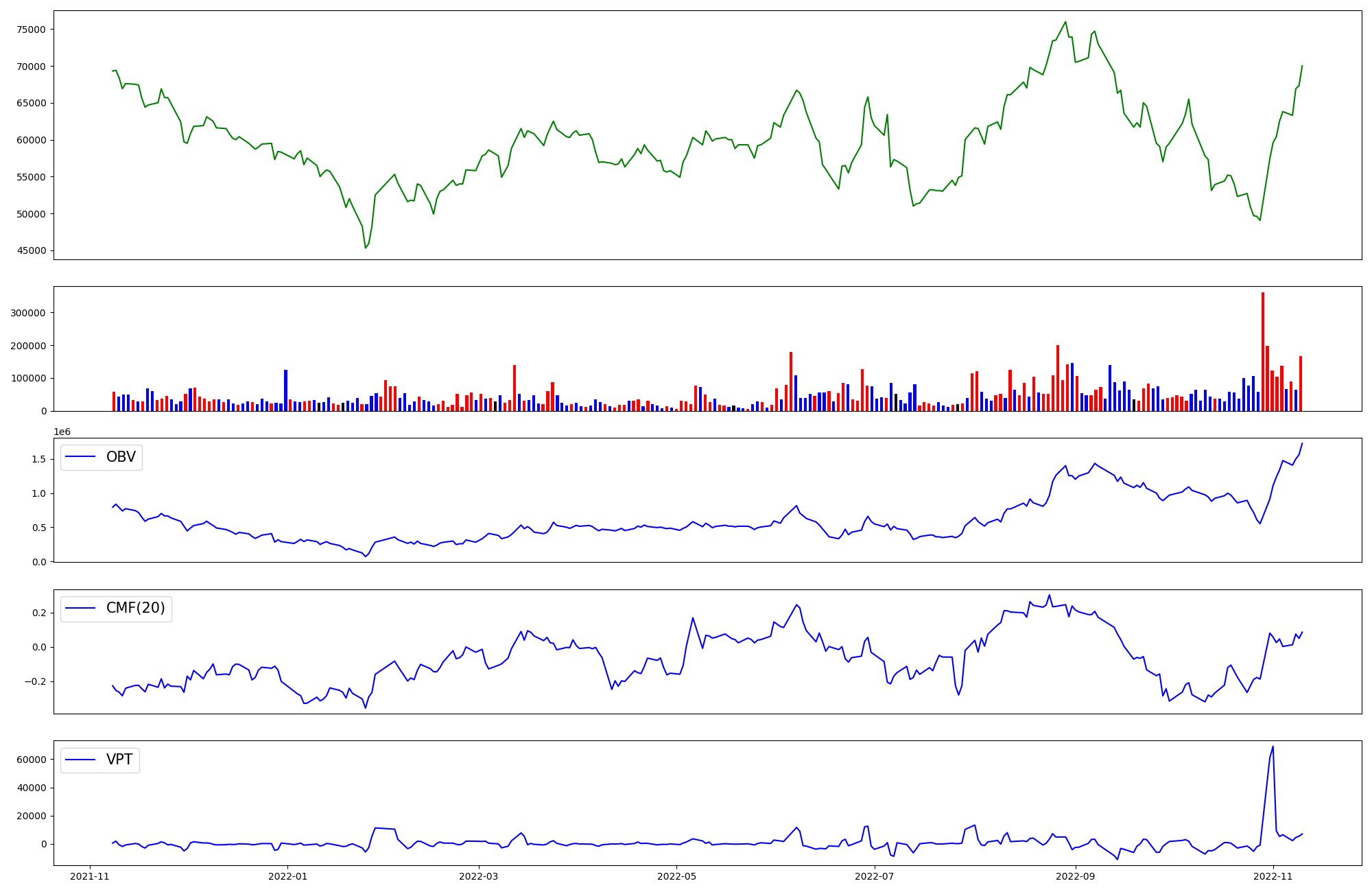This screenshot has width=1372, height=892.
Task: Click the 75000 price axis label
Action: coord(30,30)
